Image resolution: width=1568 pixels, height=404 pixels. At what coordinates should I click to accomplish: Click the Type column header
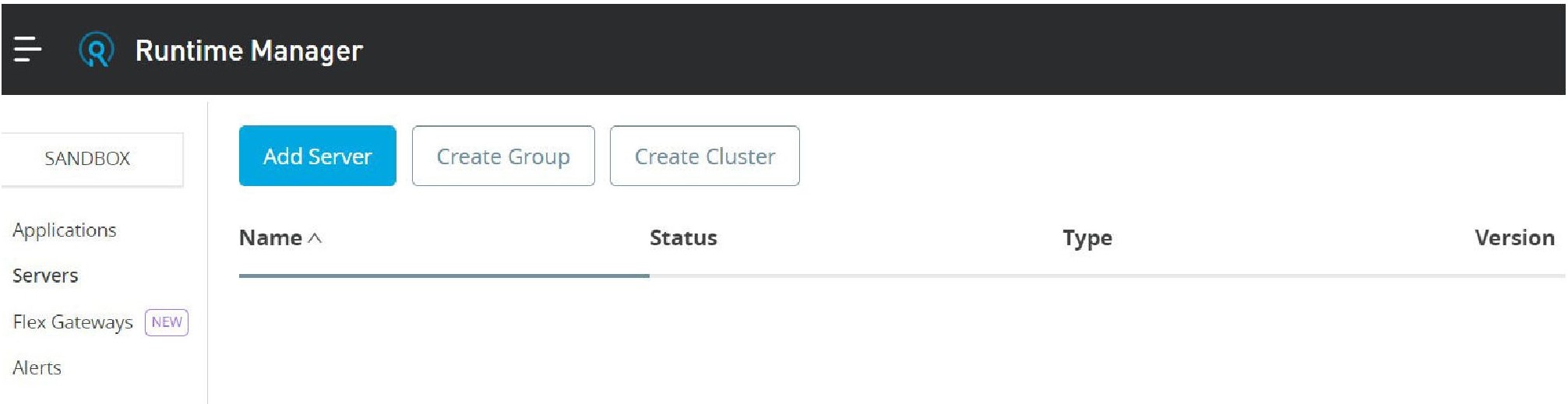[x=1087, y=238]
